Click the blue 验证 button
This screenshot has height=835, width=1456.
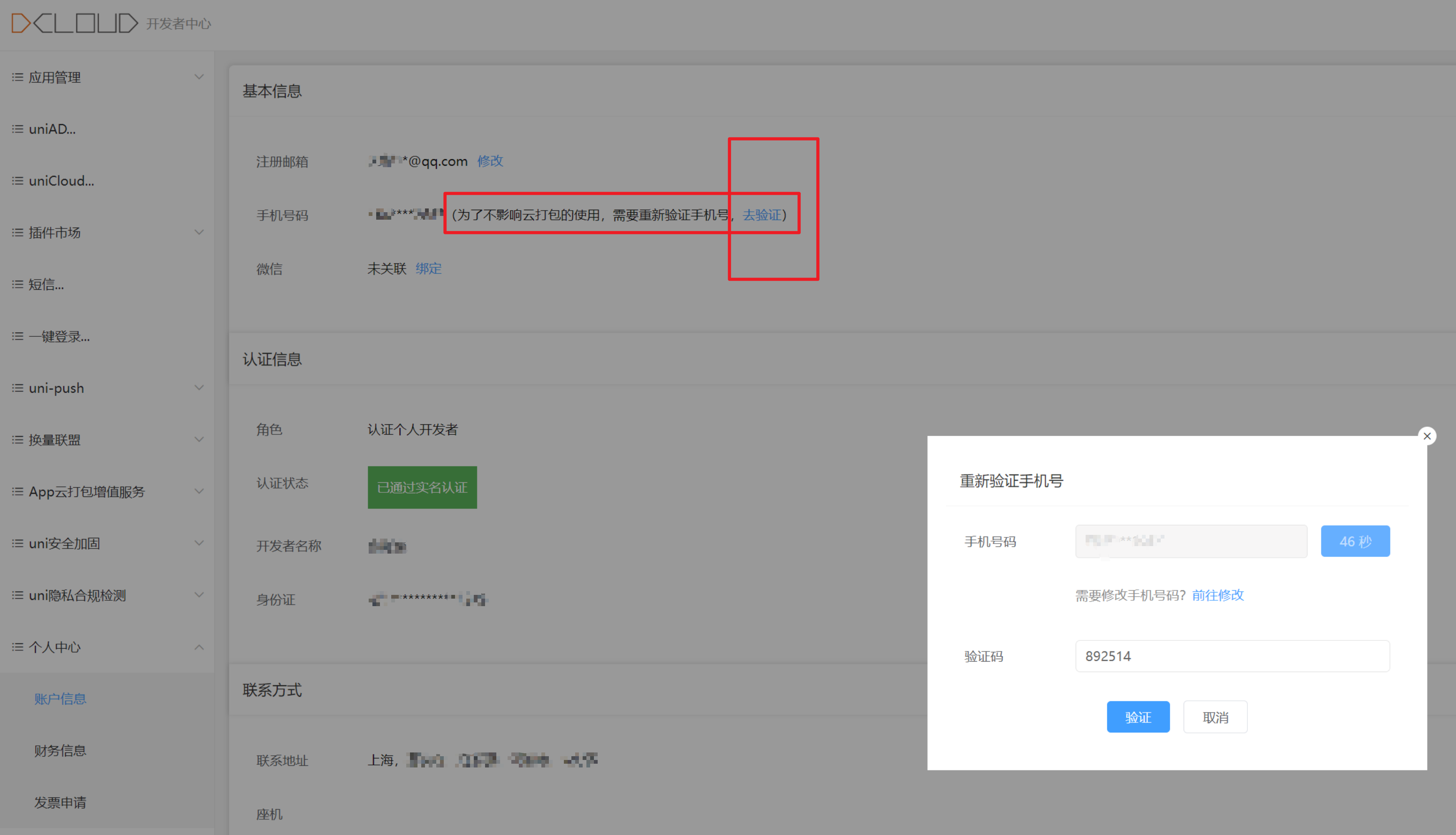pos(1138,717)
